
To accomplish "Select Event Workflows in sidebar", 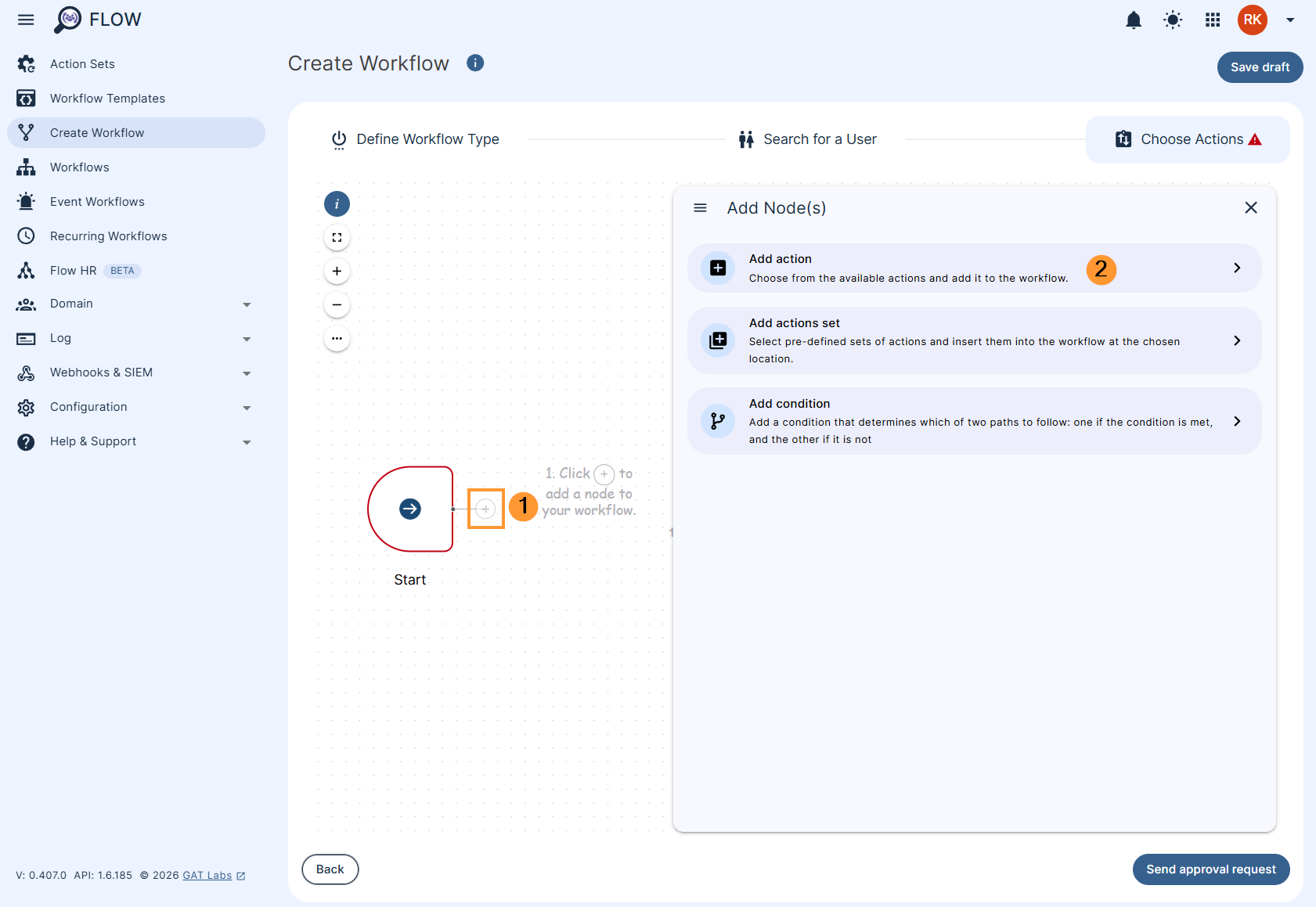I will click(96, 201).
